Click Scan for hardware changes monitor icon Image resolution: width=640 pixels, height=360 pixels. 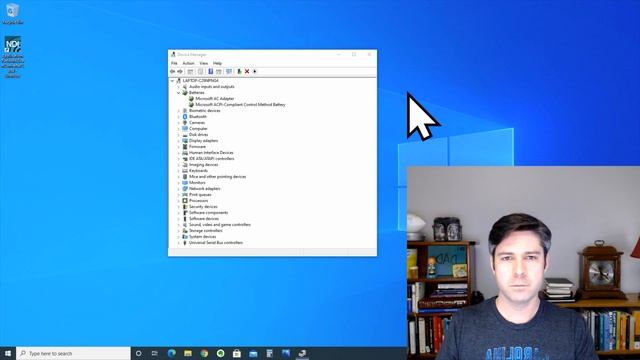(x=229, y=71)
